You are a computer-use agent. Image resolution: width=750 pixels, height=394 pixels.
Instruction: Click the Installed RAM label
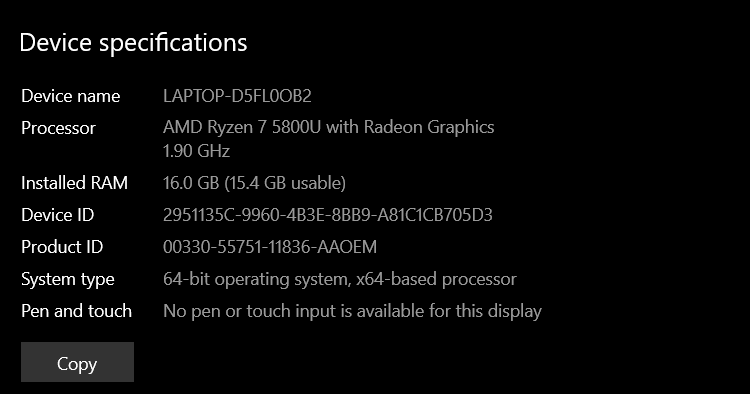pos(75,183)
